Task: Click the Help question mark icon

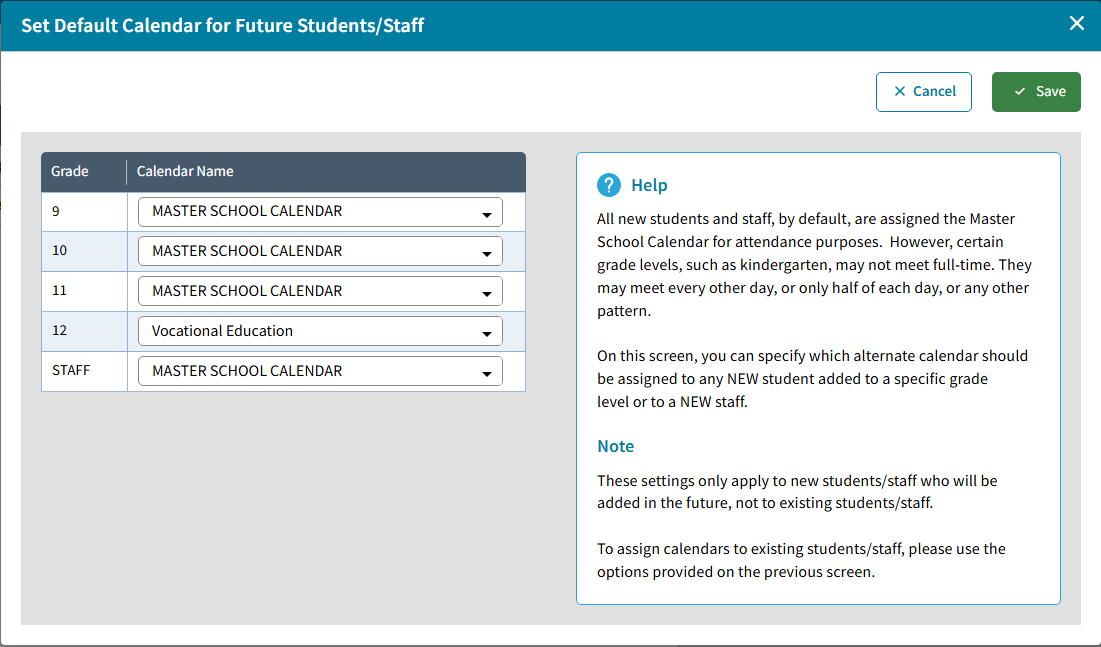Action: tap(609, 185)
